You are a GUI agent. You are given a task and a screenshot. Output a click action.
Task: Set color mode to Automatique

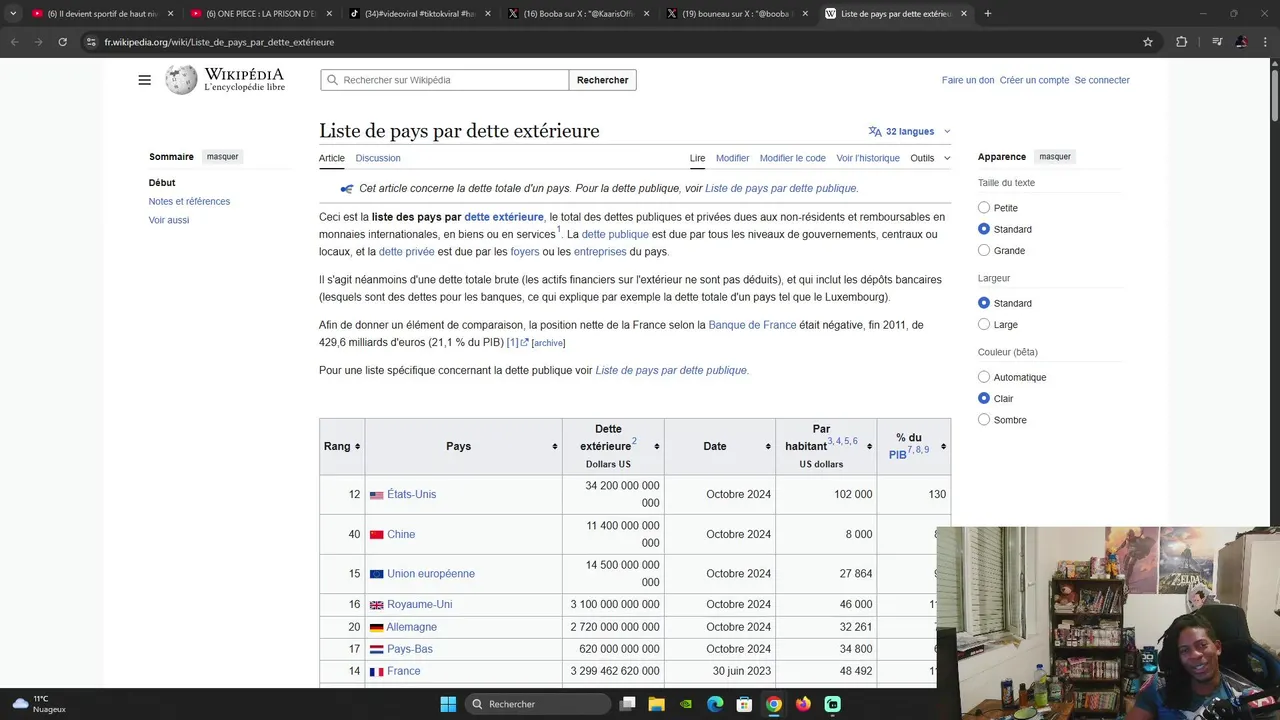(984, 377)
